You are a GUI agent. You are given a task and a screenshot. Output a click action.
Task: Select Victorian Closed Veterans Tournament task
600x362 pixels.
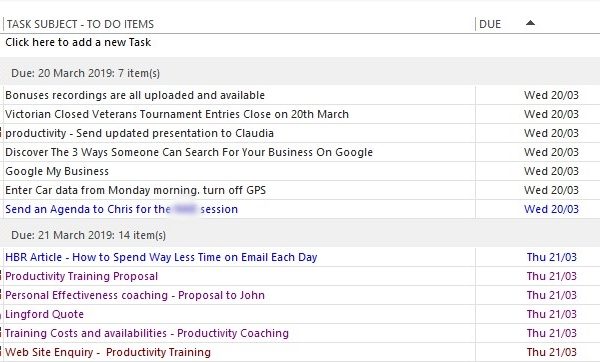177,114
